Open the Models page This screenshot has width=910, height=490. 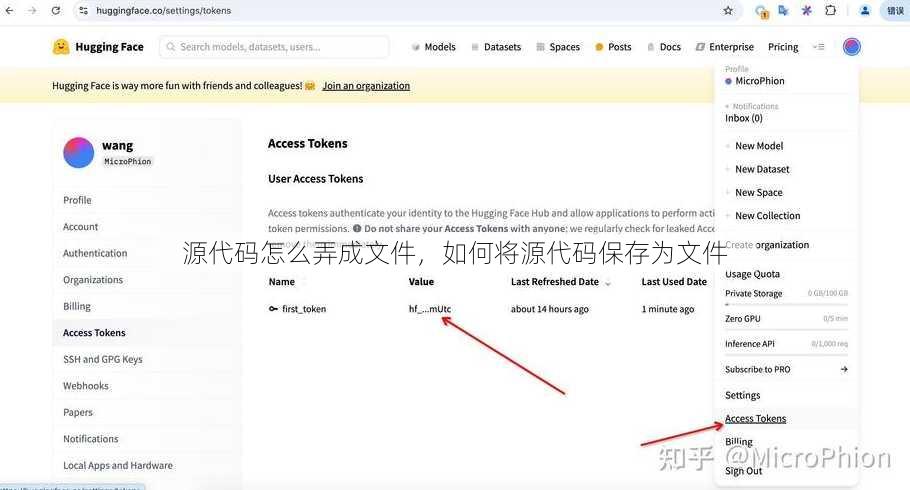(x=434, y=47)
